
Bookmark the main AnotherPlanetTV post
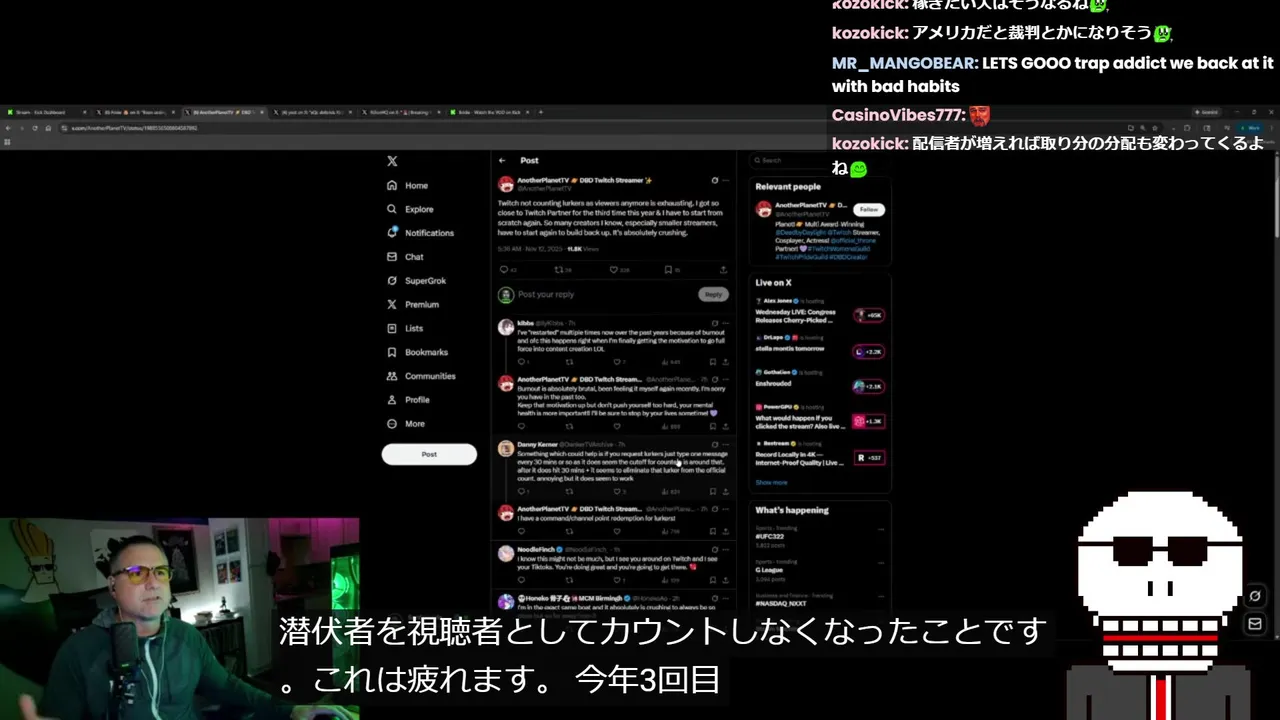click(669, 269)
